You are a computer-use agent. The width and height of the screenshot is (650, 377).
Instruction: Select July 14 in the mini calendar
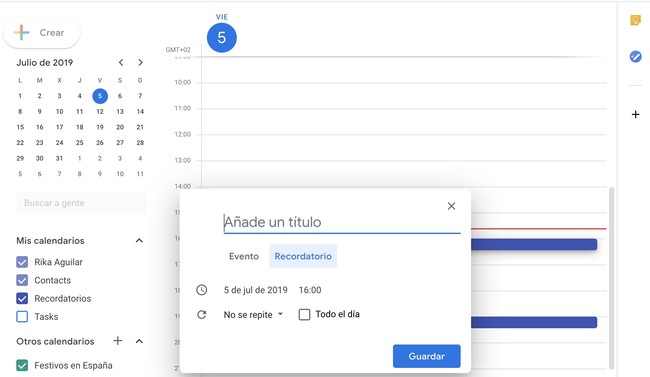(140, 112)
